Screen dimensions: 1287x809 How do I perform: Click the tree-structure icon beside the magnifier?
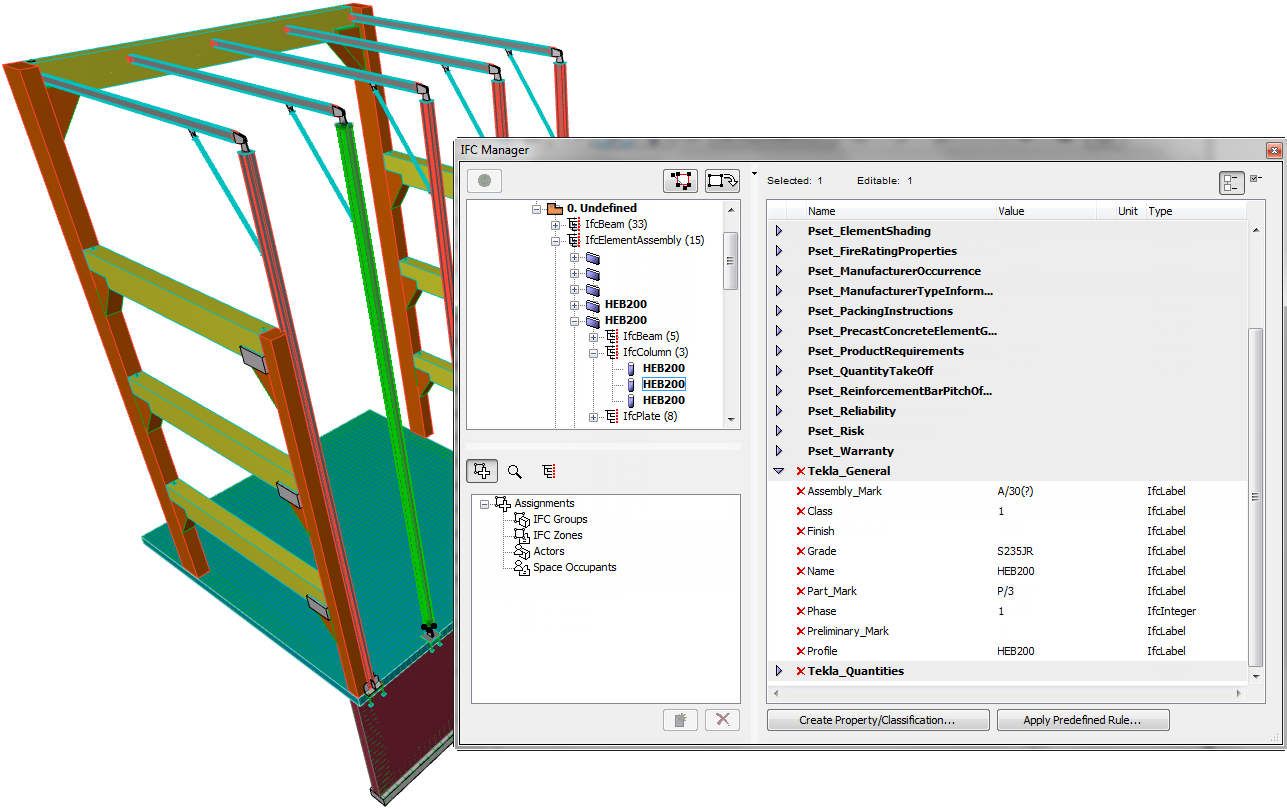coord(548,471)
